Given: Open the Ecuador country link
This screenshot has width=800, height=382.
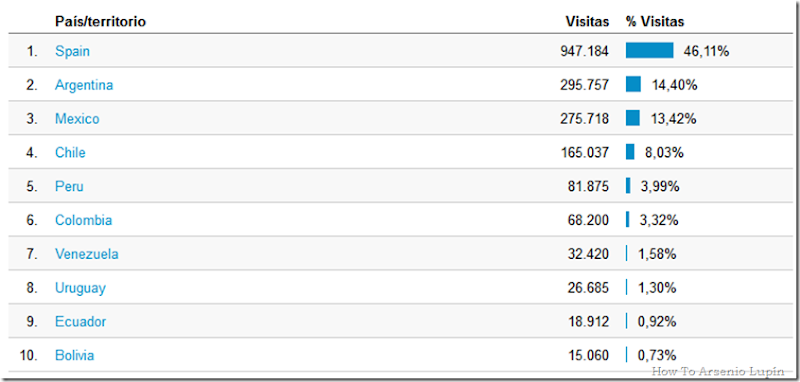Looking at the screenshot, I should (81, 322).
